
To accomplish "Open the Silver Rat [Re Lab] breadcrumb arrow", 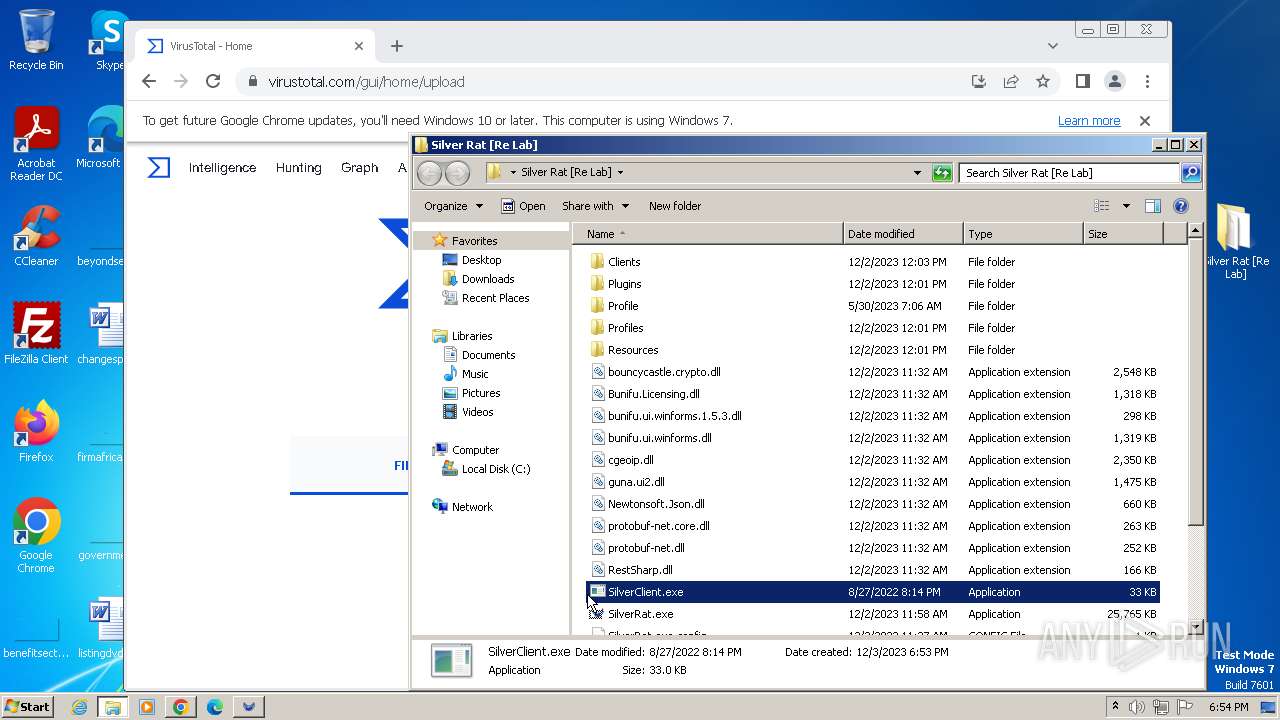I will [x=620, y=172].
